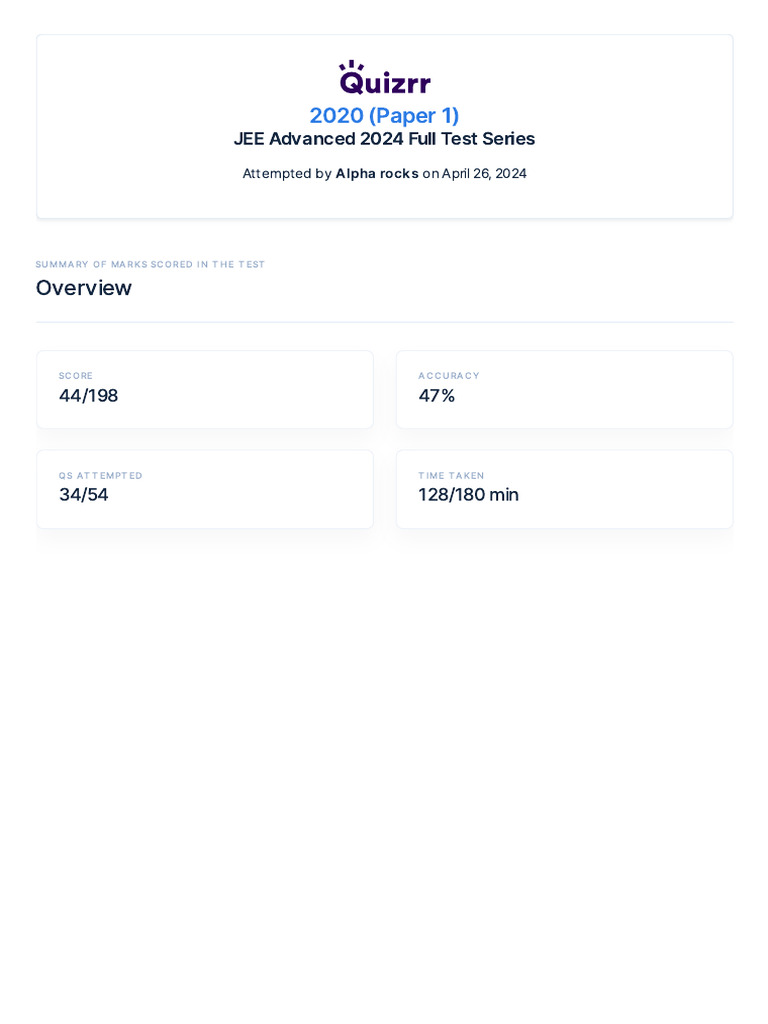768x1024 pixels.
Task: Click the JEE Advanced 2024 Full Test Series heading
Action: tap(384, 139)
